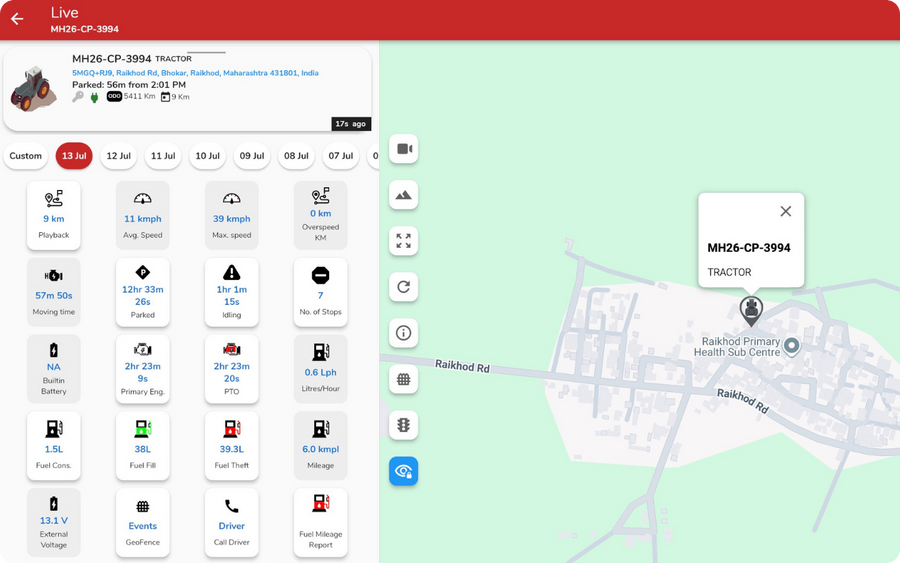Select the 07 Jul date chip
The width and height of the screenshot is (900, 563).
341,156
